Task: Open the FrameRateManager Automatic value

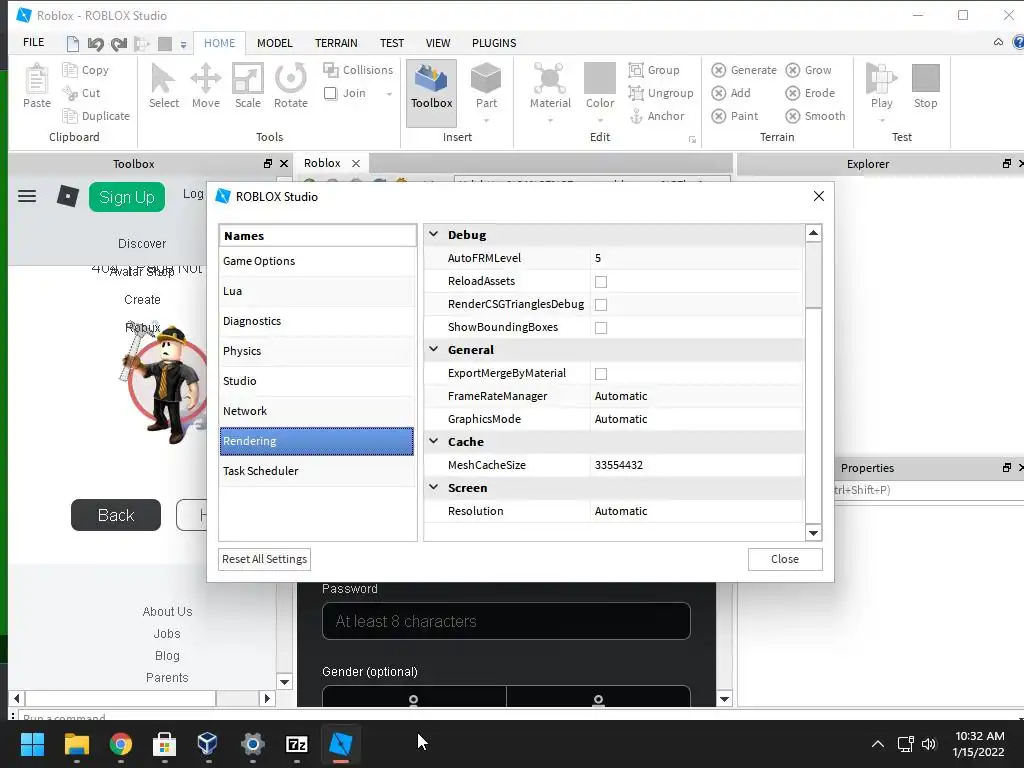Action: 696,396
